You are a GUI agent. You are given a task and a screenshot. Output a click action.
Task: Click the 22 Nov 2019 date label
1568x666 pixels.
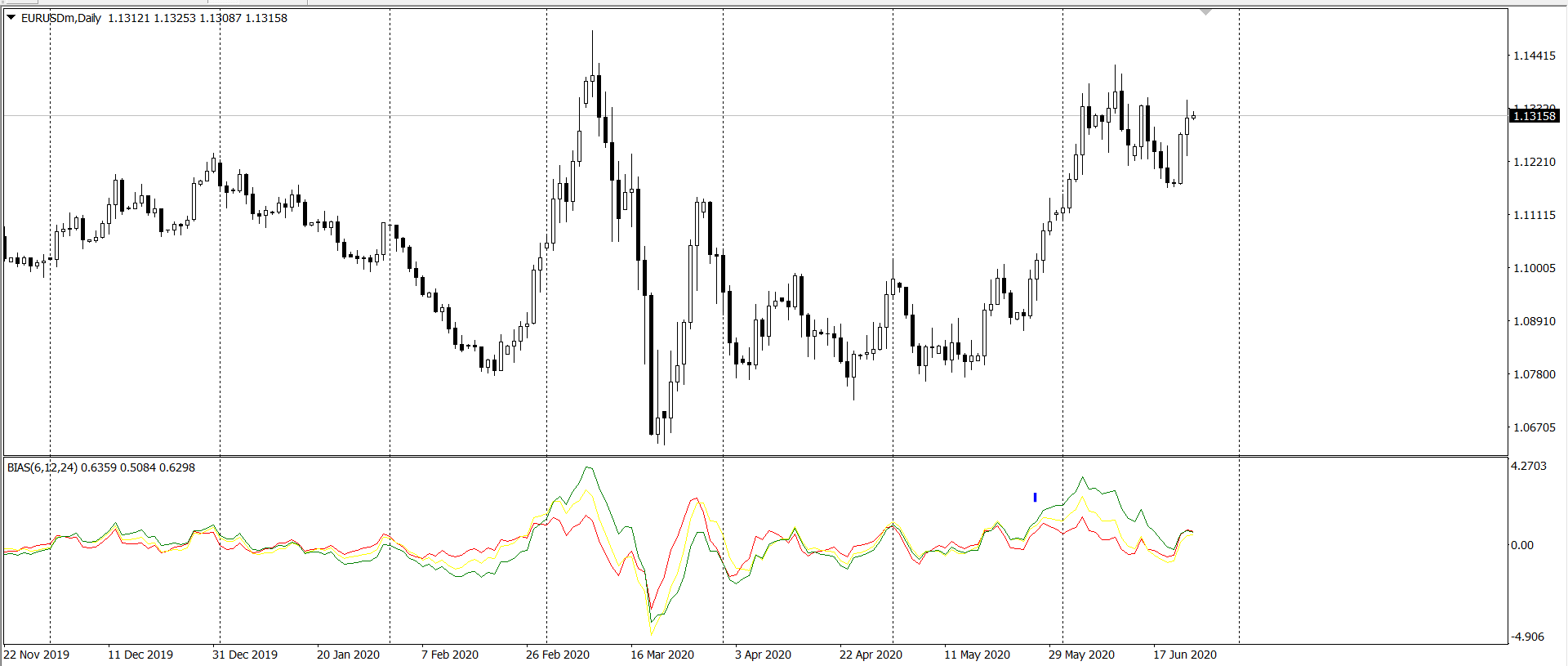click(x=37, y=655)
